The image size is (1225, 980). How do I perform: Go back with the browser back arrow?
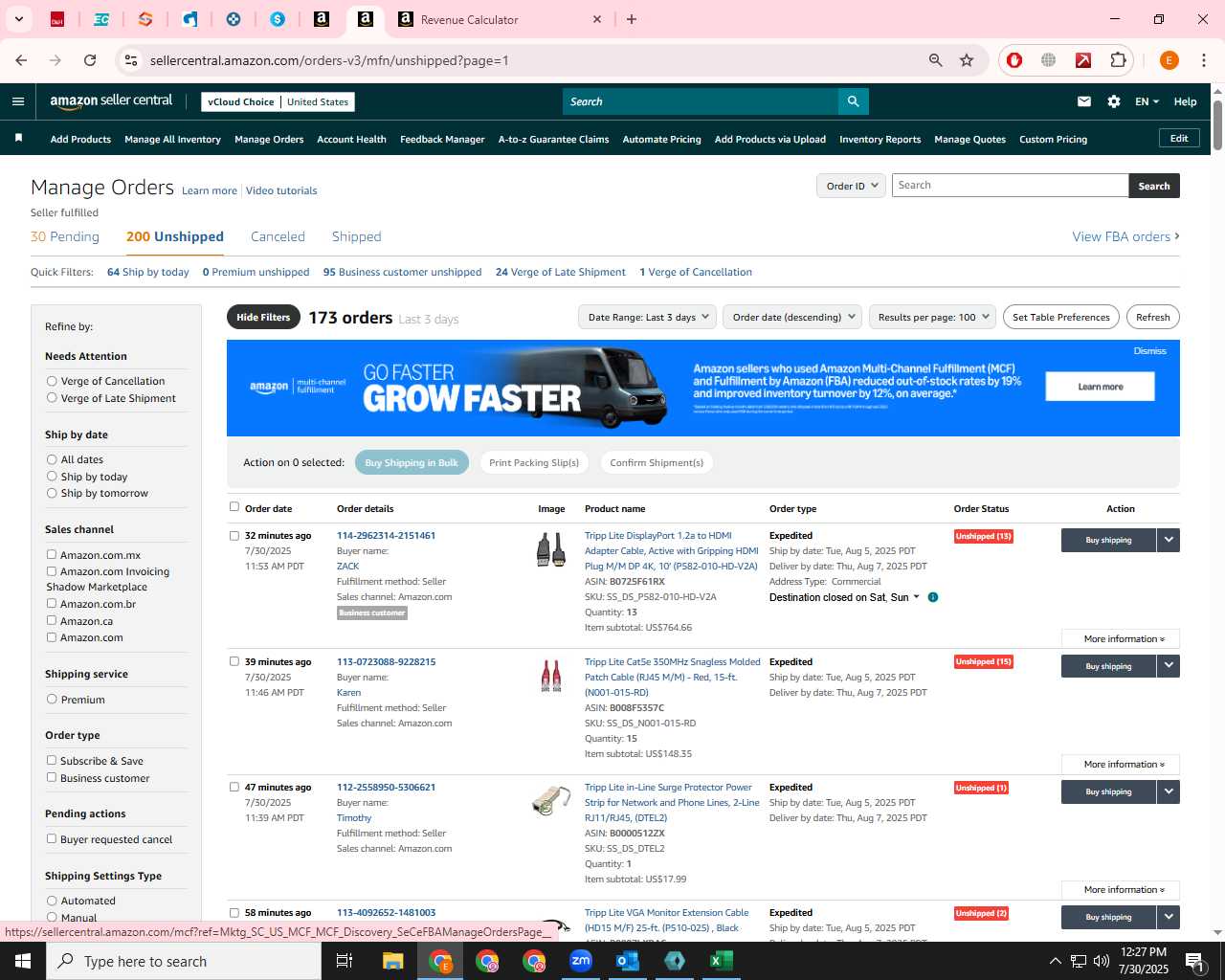(x=21, y=60)
